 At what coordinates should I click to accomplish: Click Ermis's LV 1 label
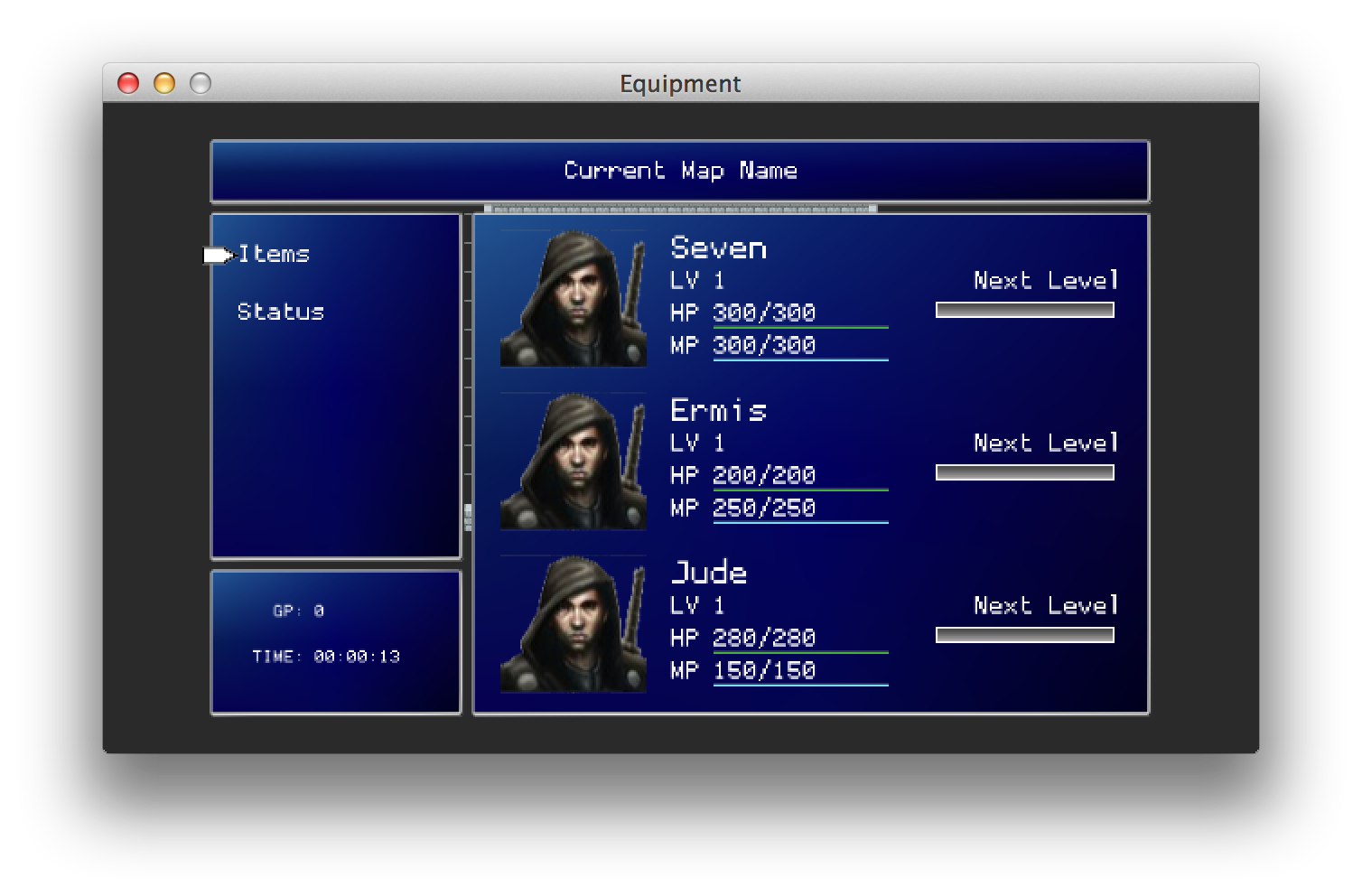tap(697, 443)
